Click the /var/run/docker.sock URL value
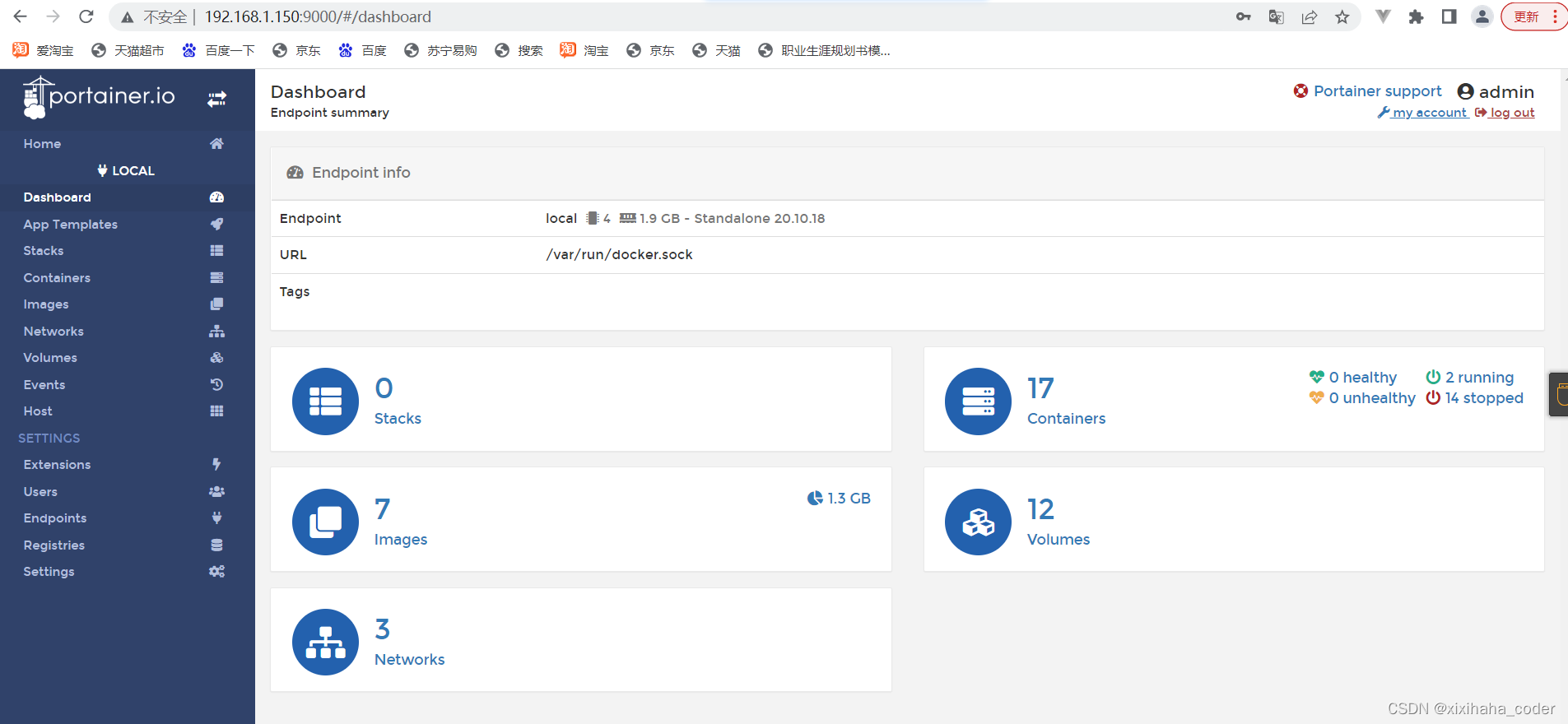The height and width of the screenshot is (724, 1568). point(619,255)
